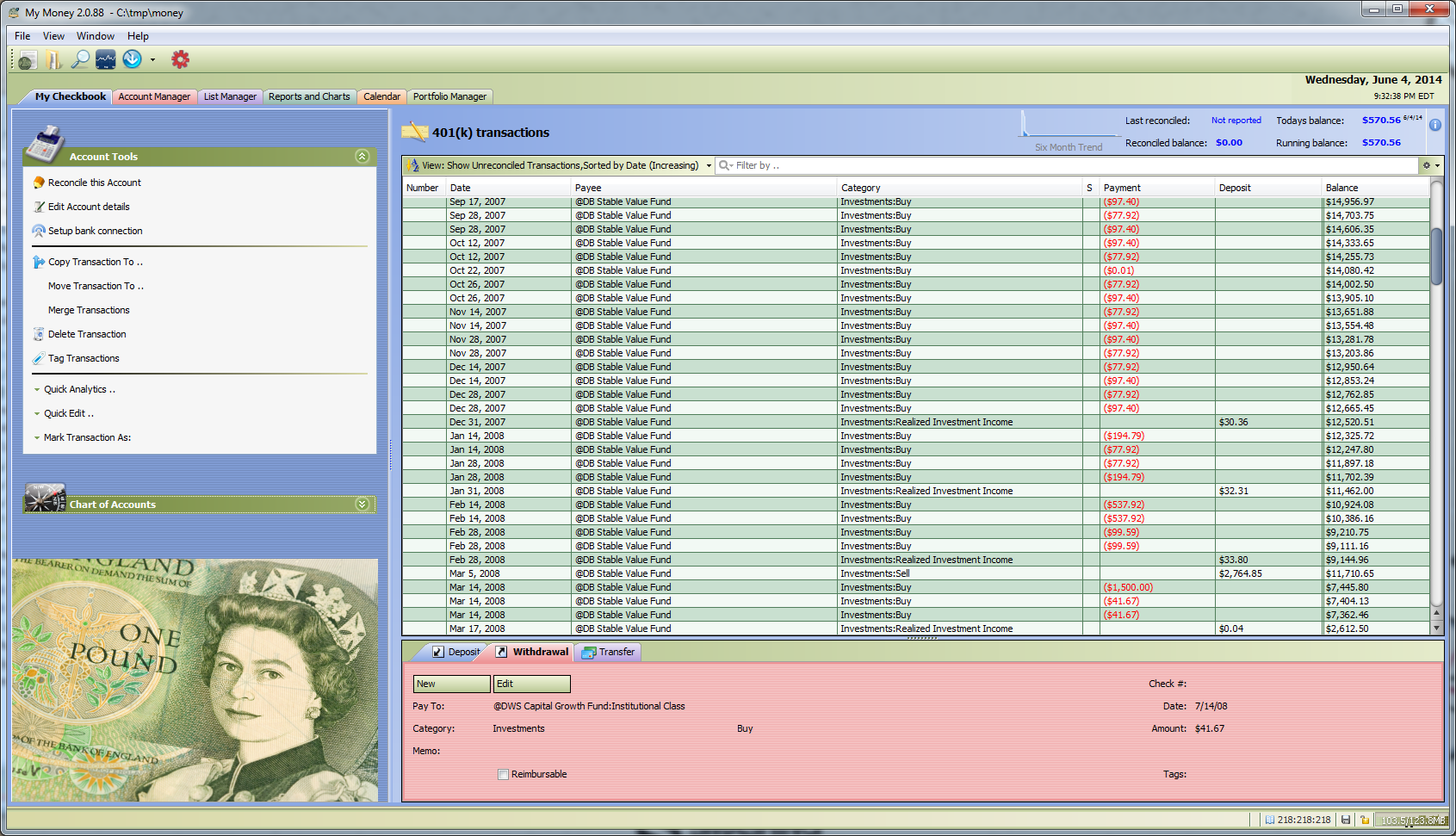This screenshot has height=836, width=1456.
Task: Click Move Transaction To link
Action: (96, 286)
